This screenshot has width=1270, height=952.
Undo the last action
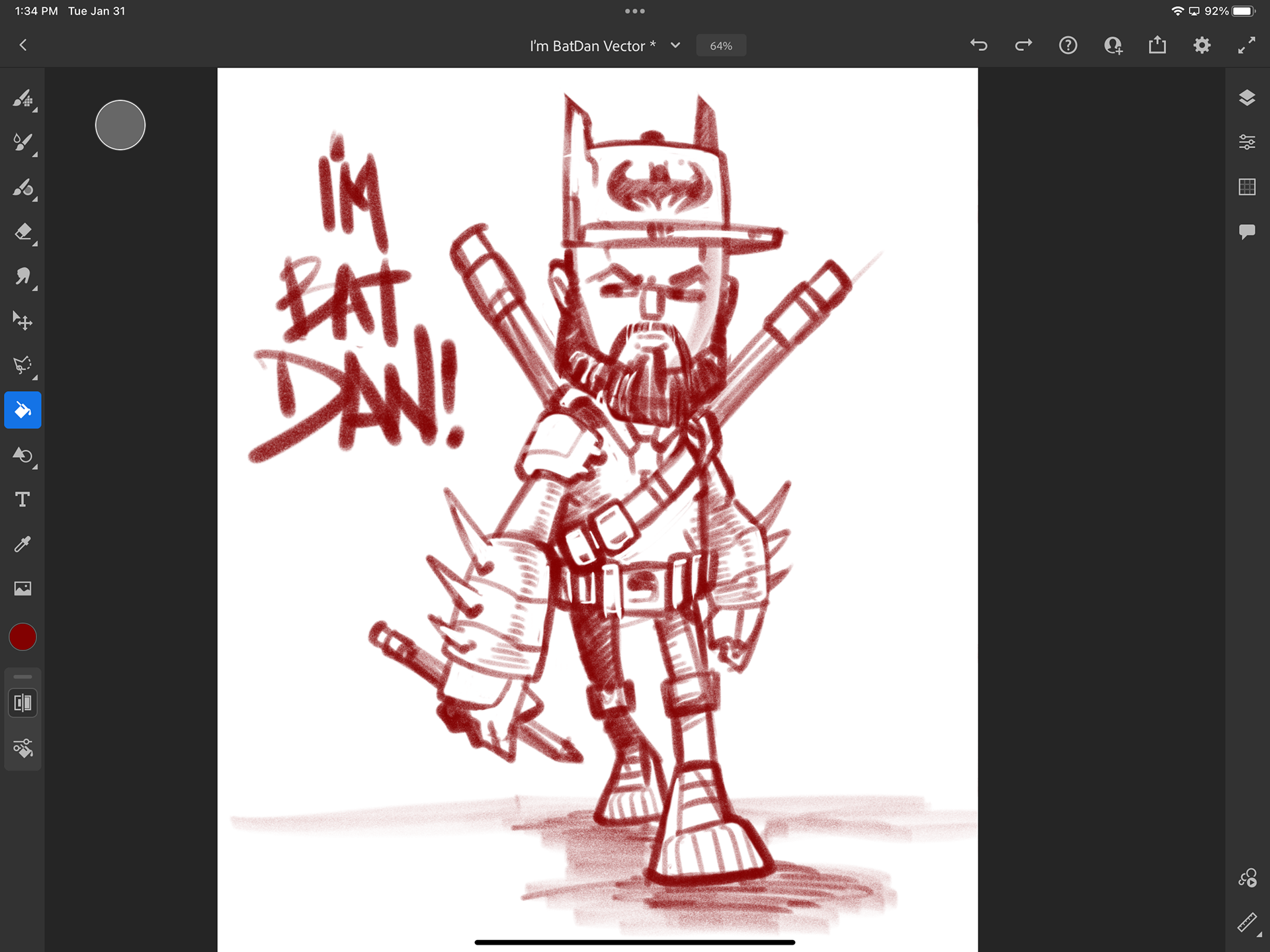(x=979, y=45)
